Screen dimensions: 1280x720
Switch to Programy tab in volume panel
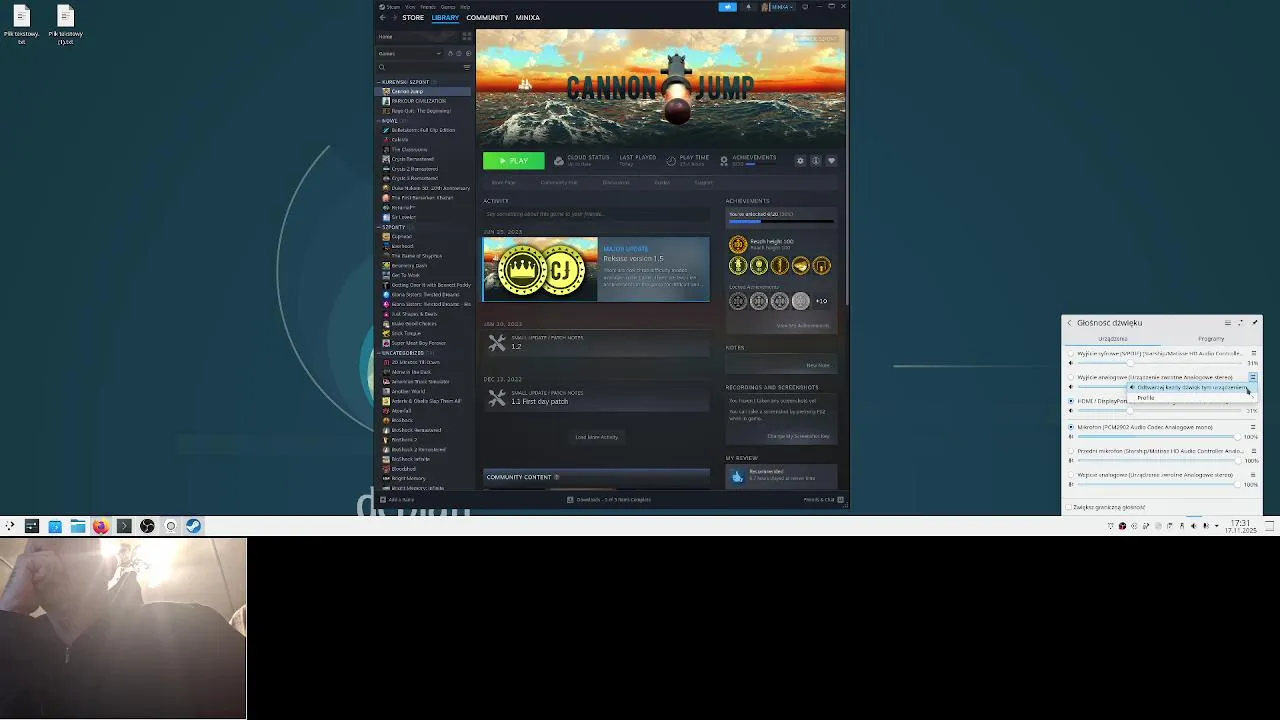(1211, 339)
